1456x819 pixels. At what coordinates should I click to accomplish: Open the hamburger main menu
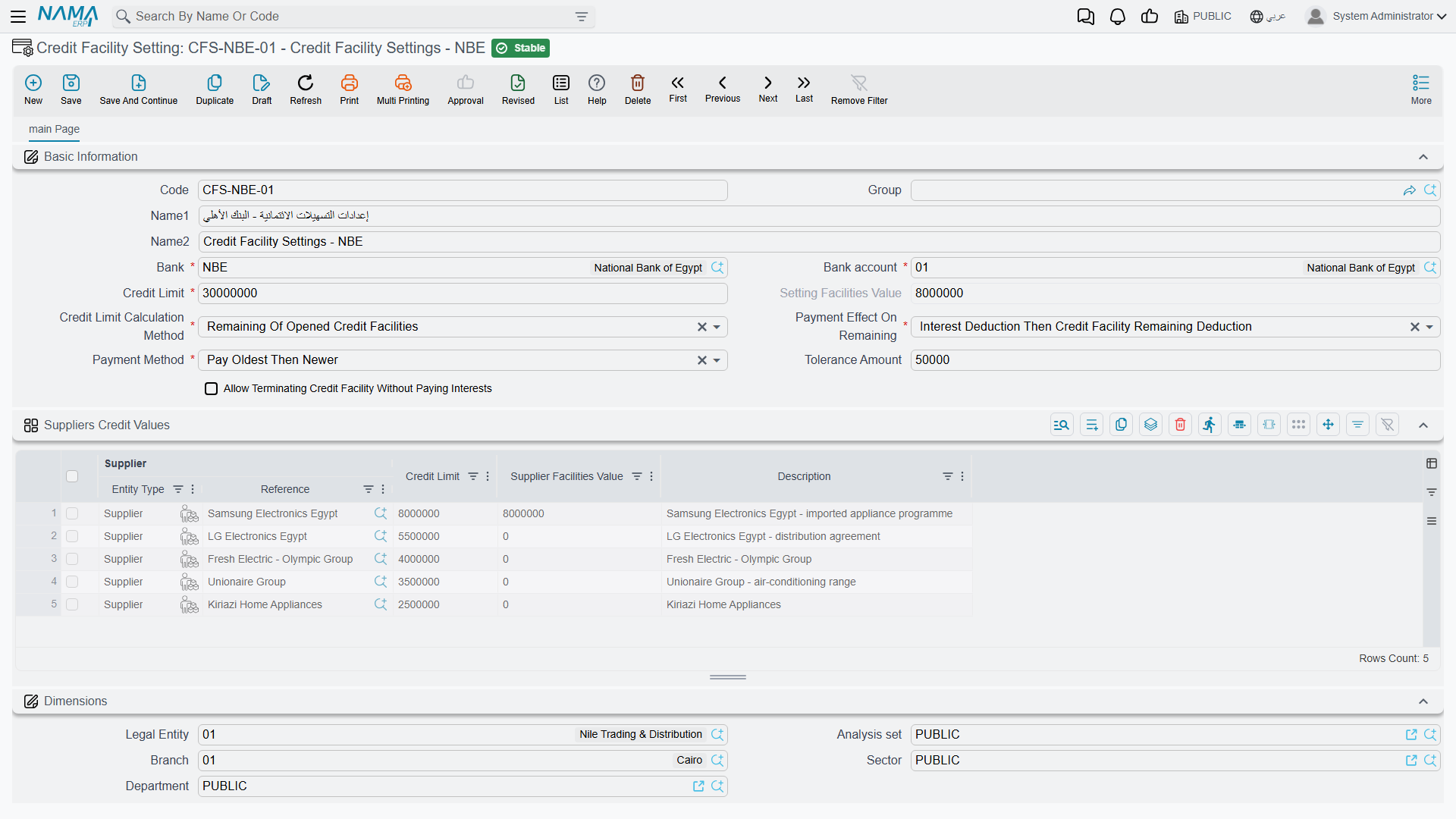pos(18,16)
